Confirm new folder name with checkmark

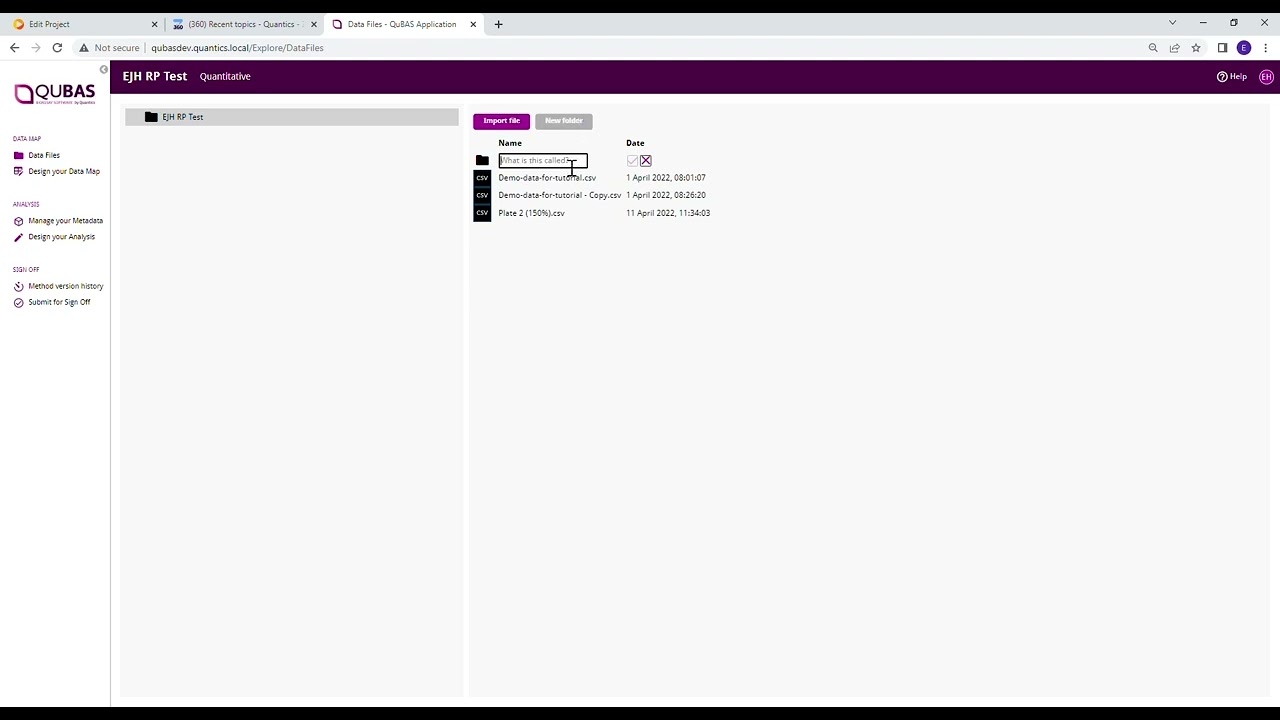632,160
